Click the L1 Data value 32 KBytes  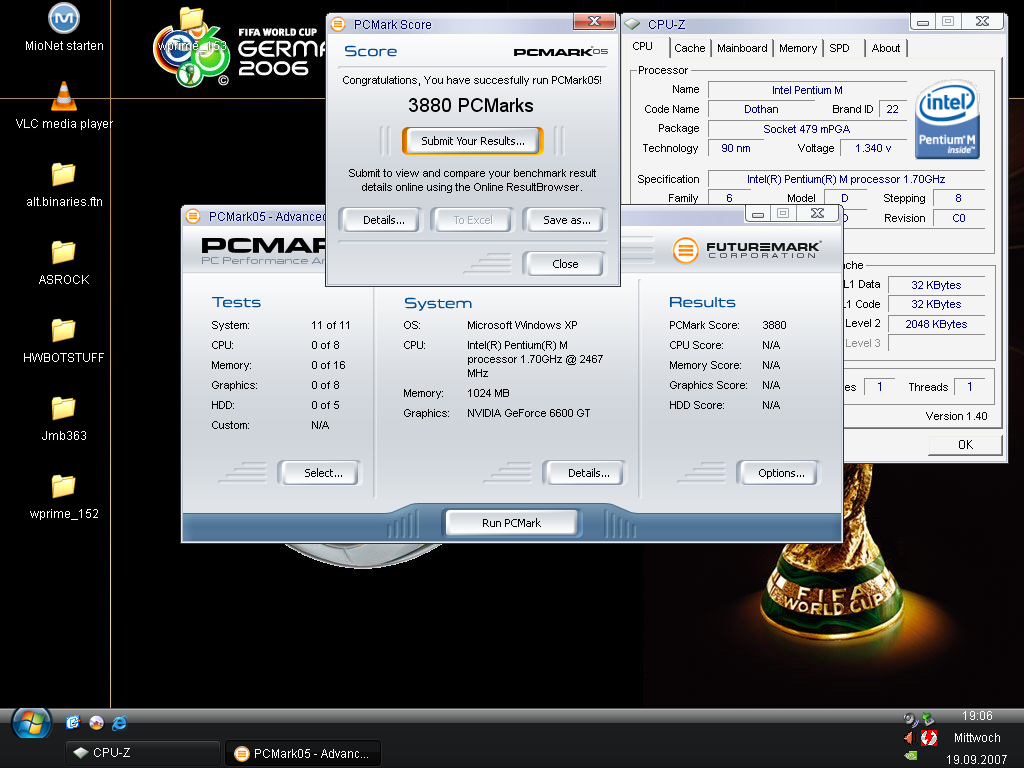coord(936,285)
